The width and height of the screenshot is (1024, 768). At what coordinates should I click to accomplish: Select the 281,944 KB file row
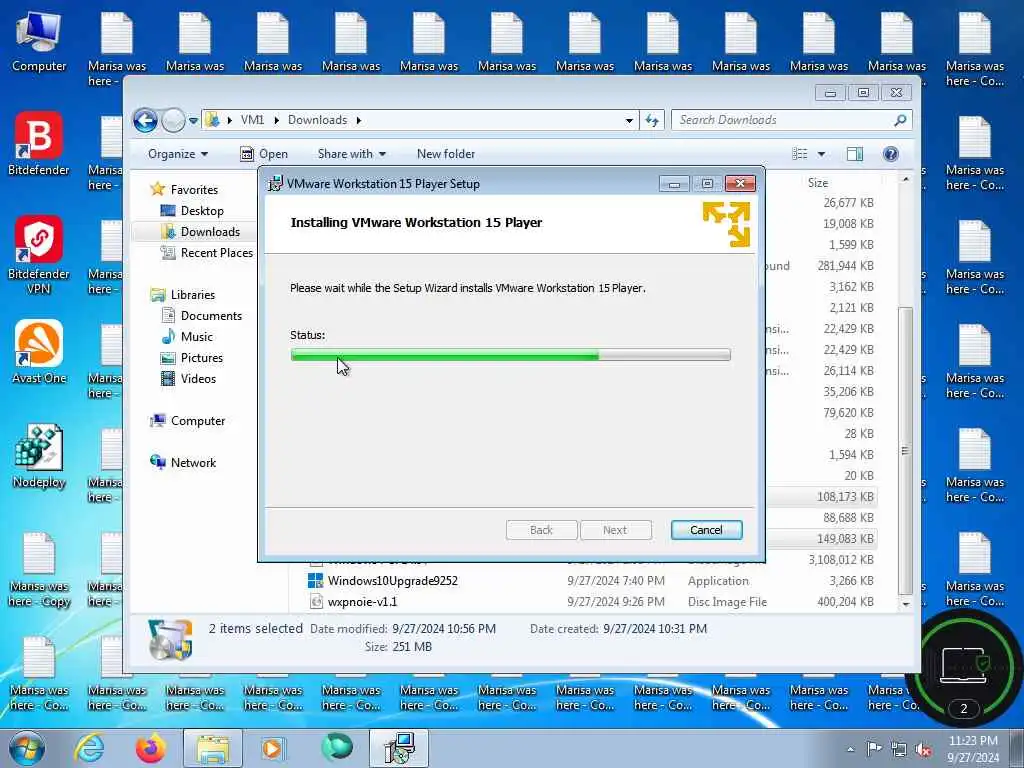[822, 266]
